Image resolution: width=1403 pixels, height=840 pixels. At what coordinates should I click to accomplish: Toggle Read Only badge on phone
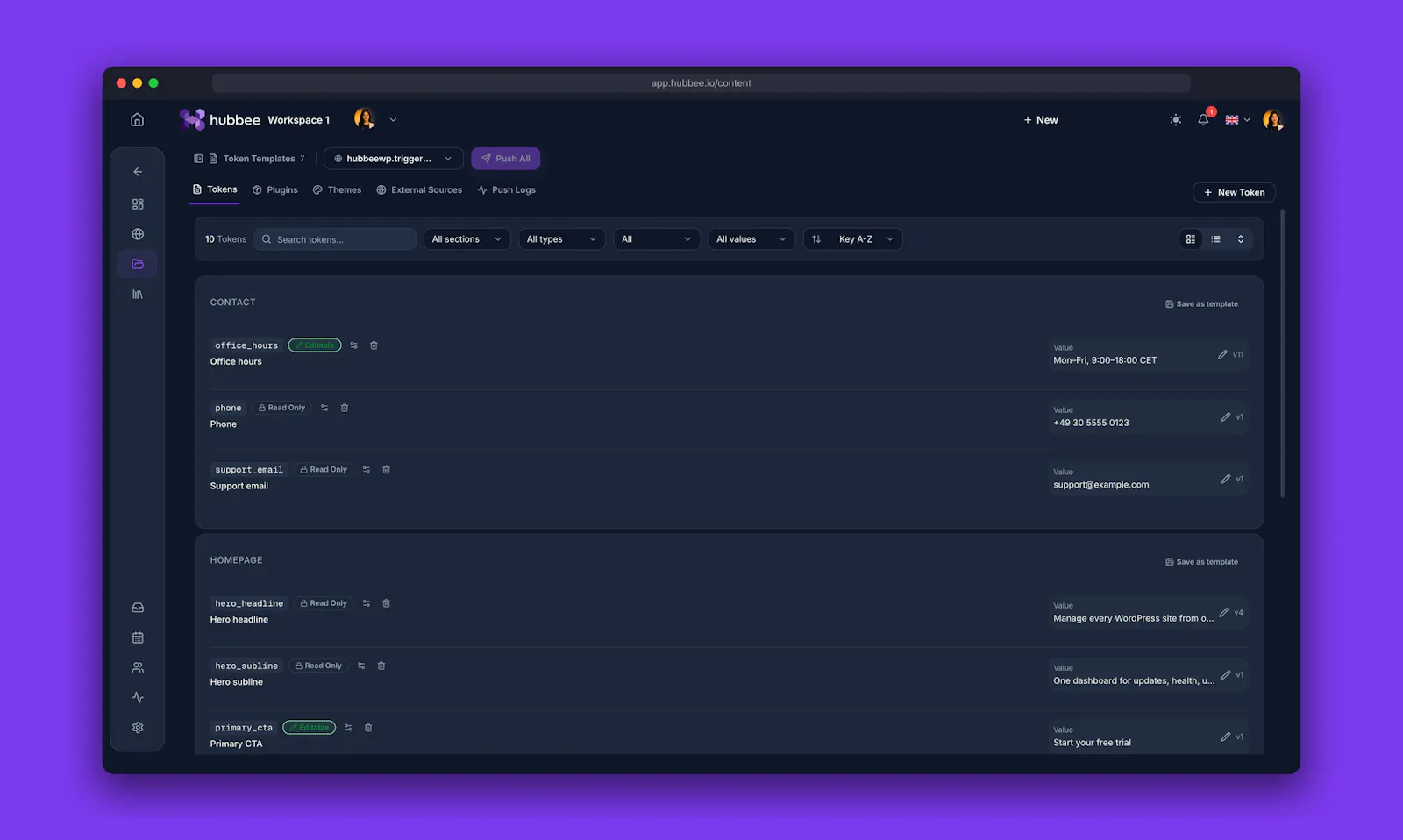[x=281, y=408]
